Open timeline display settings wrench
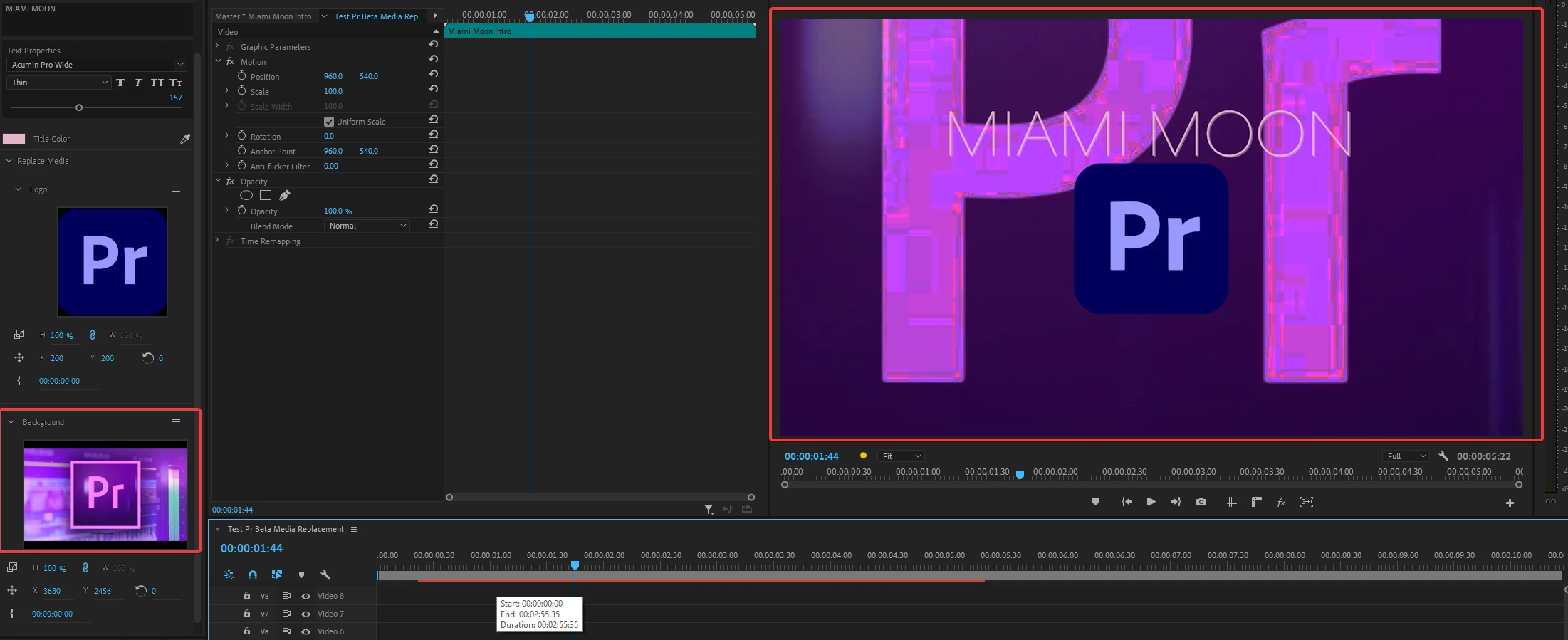Viewport: 1568px width, 640px height. click(x=325, y=575)
